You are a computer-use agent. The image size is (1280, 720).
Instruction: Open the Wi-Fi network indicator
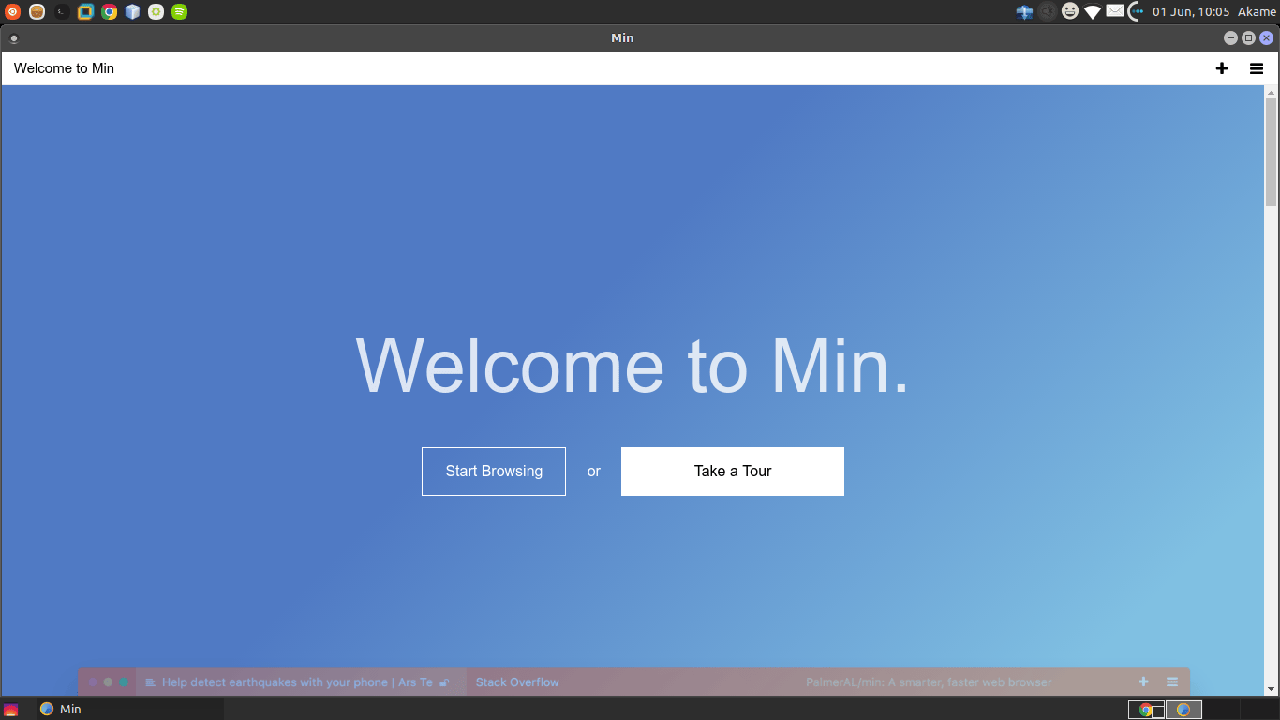click(x=1092, y=12)
